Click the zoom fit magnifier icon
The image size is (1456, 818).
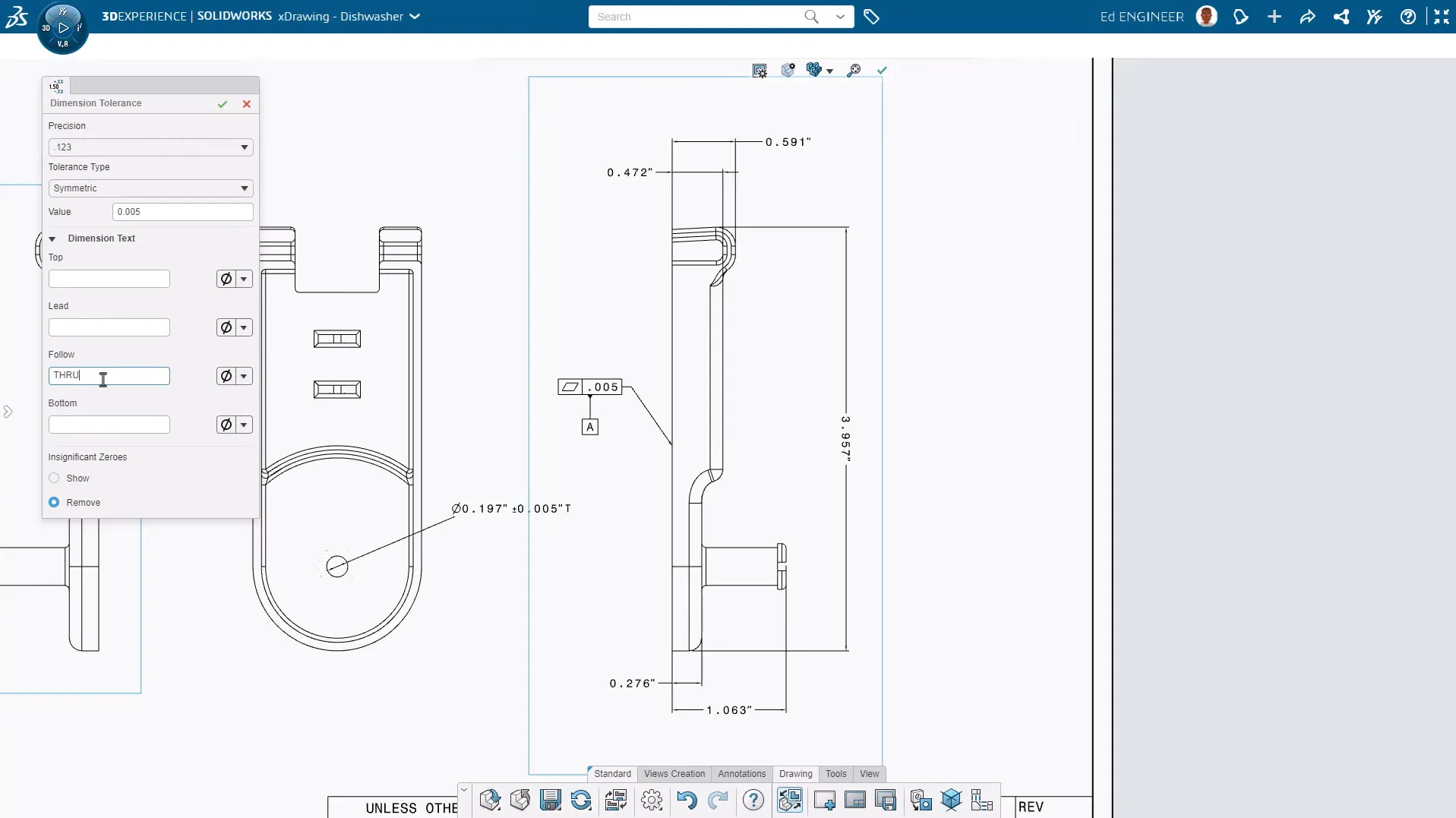pyautogui.click(x=854, y=70)
